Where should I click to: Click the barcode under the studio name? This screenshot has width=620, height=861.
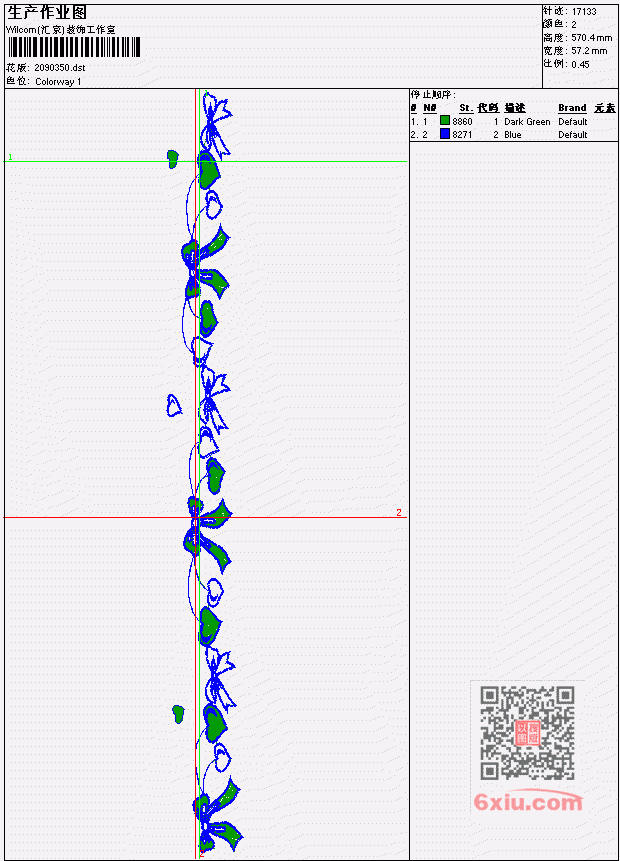[x=74, y=47]
